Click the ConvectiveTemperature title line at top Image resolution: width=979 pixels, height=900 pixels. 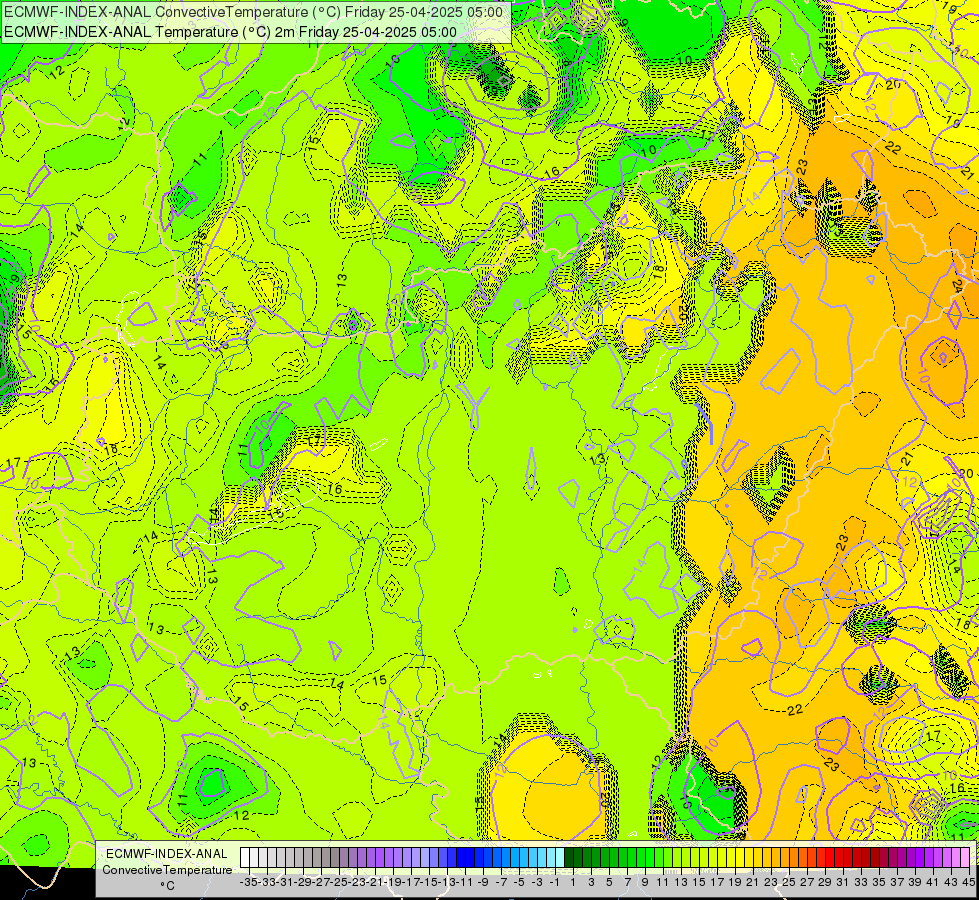click(253, 12)
